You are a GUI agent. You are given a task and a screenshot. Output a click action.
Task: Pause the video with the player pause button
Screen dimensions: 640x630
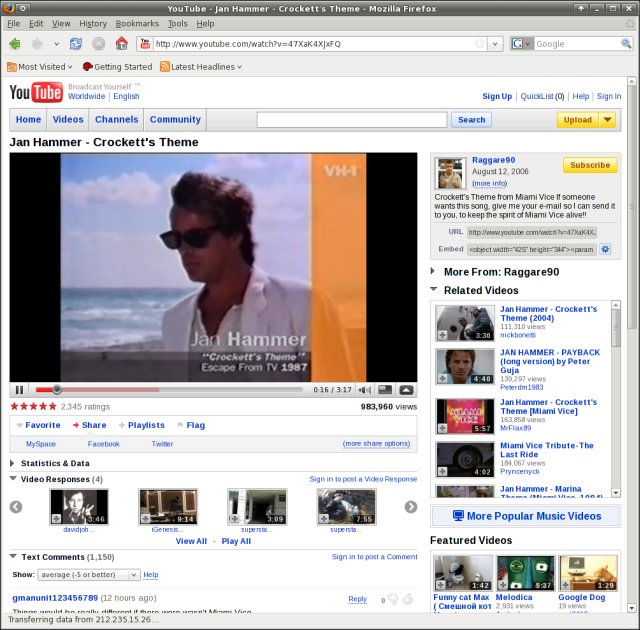tap(19, 390)
